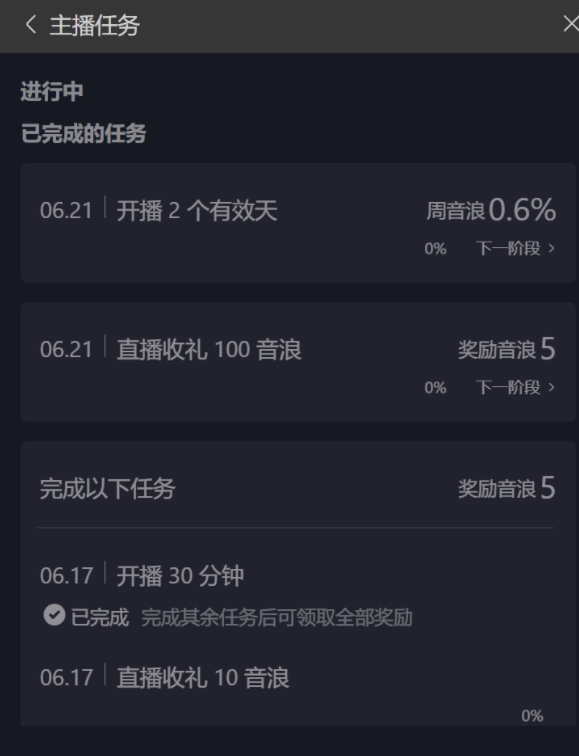
Task: Open the 进行中 section
Action: (52, 92)
